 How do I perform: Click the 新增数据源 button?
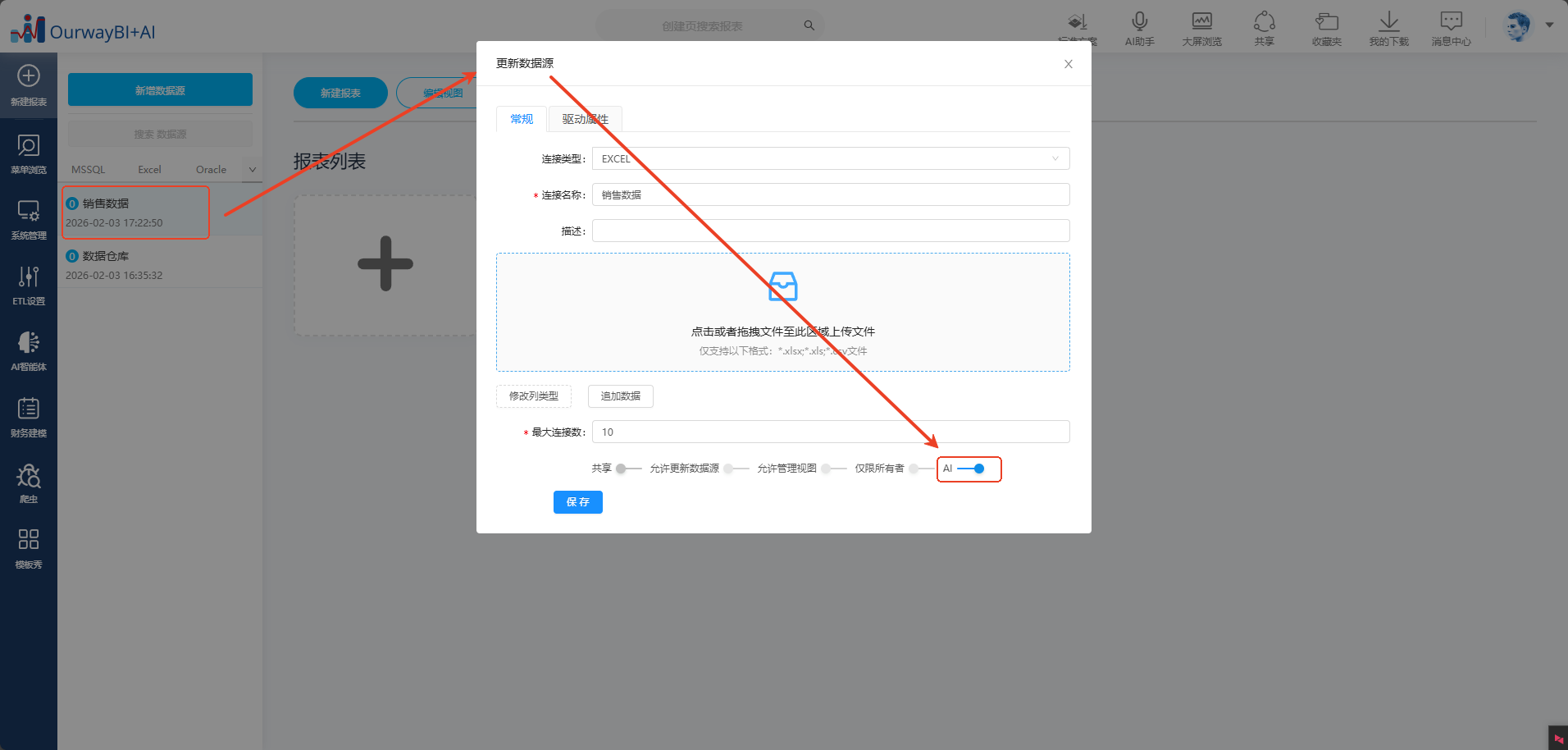(160, 89)
